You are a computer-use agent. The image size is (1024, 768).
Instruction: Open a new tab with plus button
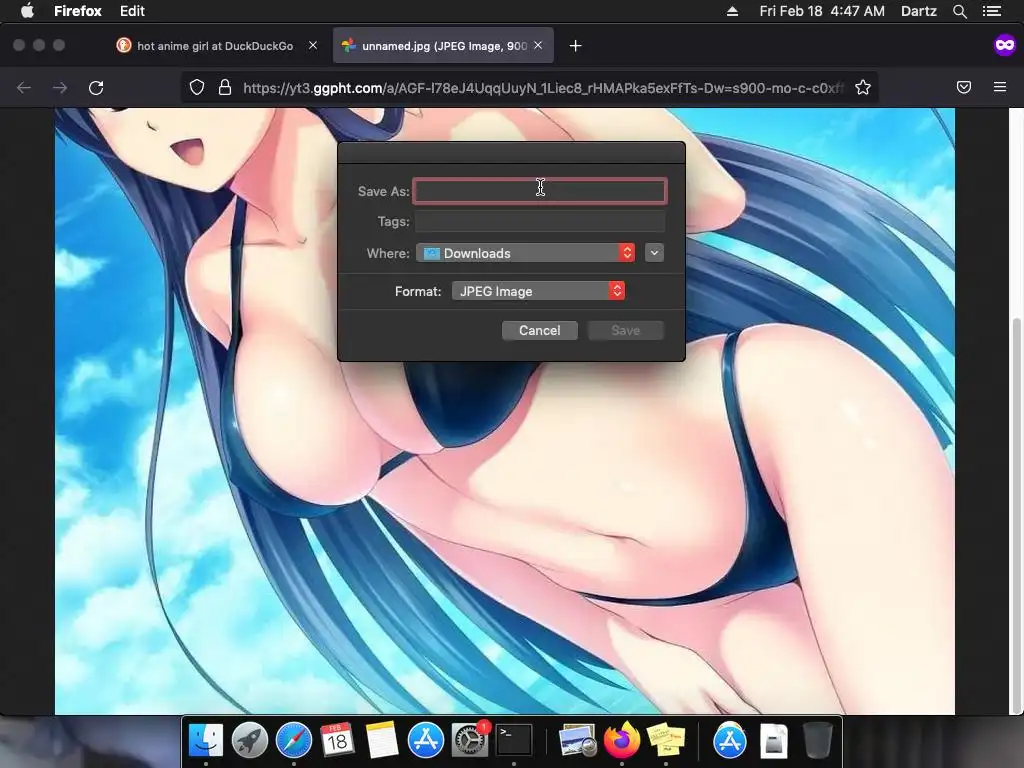575,46
